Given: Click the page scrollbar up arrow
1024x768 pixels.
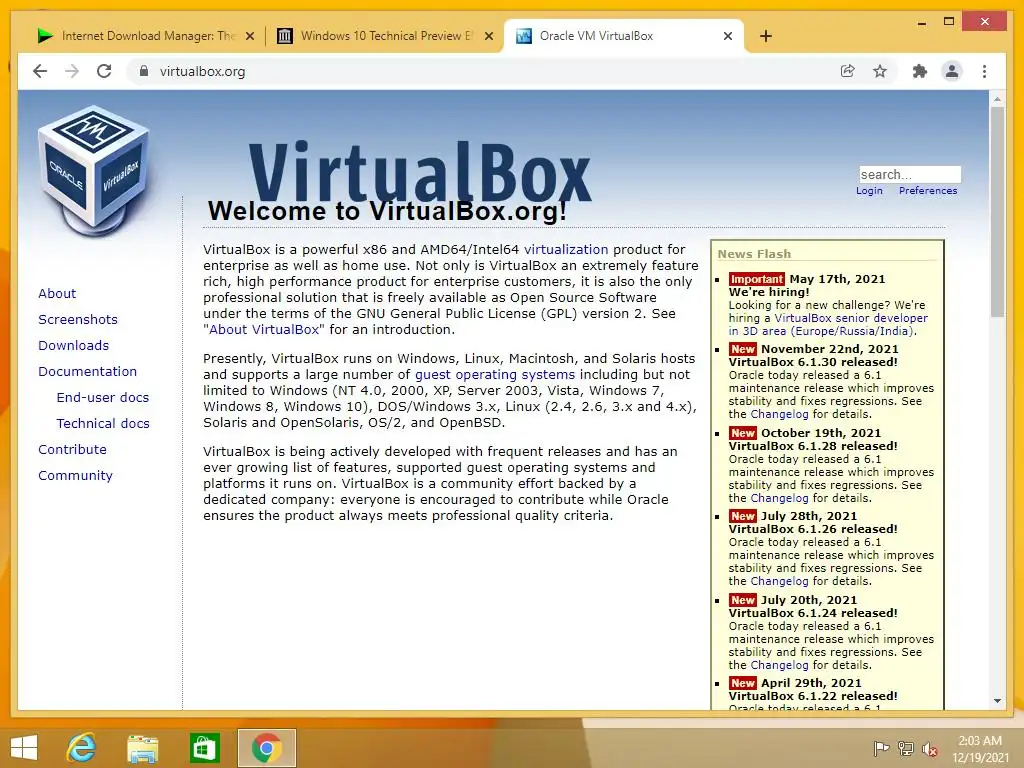Looking at the screenshot, I should pos(997,99).
